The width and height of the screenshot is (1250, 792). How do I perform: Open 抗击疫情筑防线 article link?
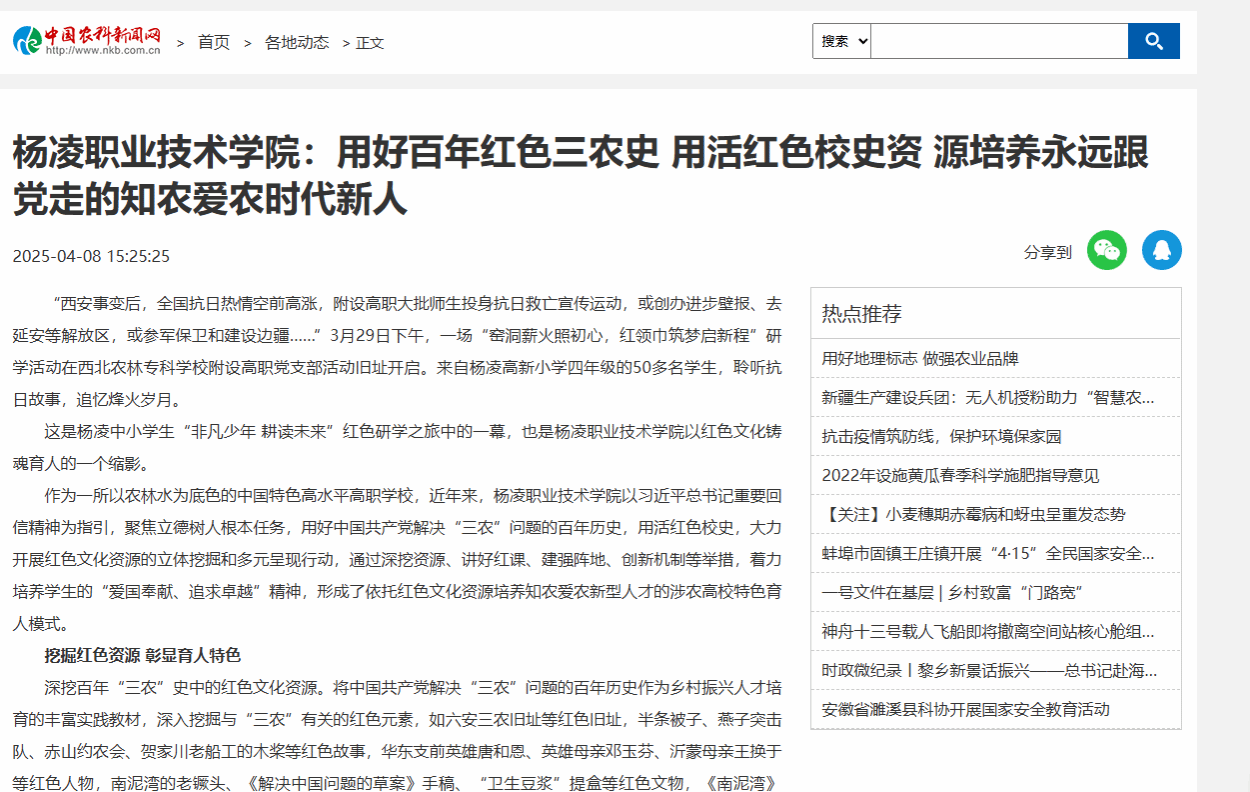pos(941,436)
